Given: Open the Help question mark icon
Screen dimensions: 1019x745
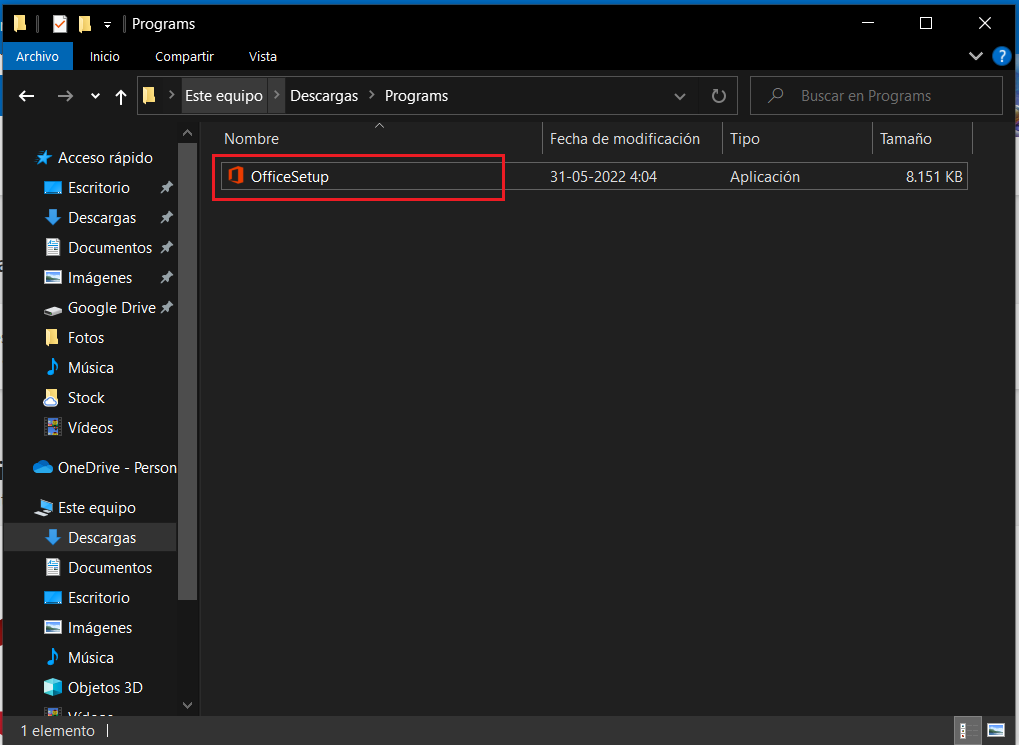Looking at the screenshot, I should [x=1002, y=56].
